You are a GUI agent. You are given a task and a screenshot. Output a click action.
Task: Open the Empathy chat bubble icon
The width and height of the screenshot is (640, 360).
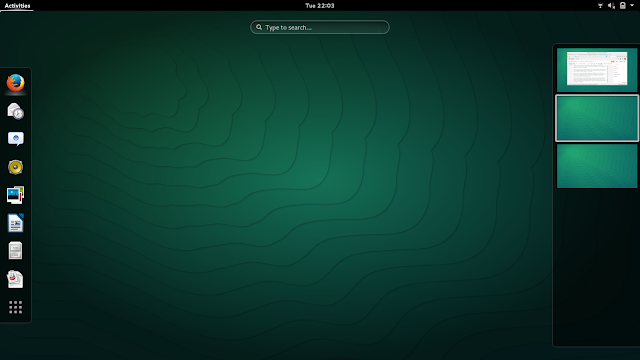[16, 139]
